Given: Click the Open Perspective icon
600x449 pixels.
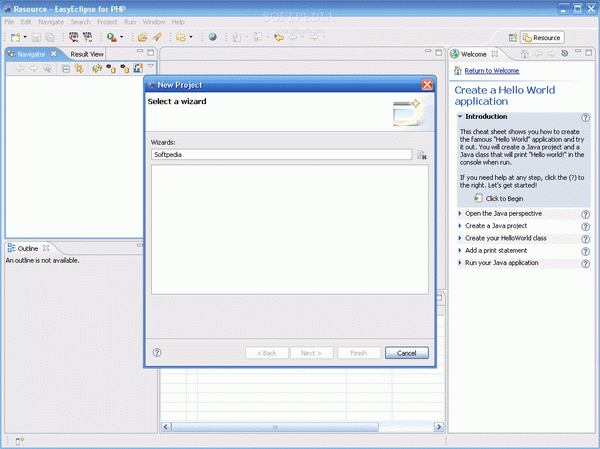Looking at the screenshot, I should click(513, 38).
